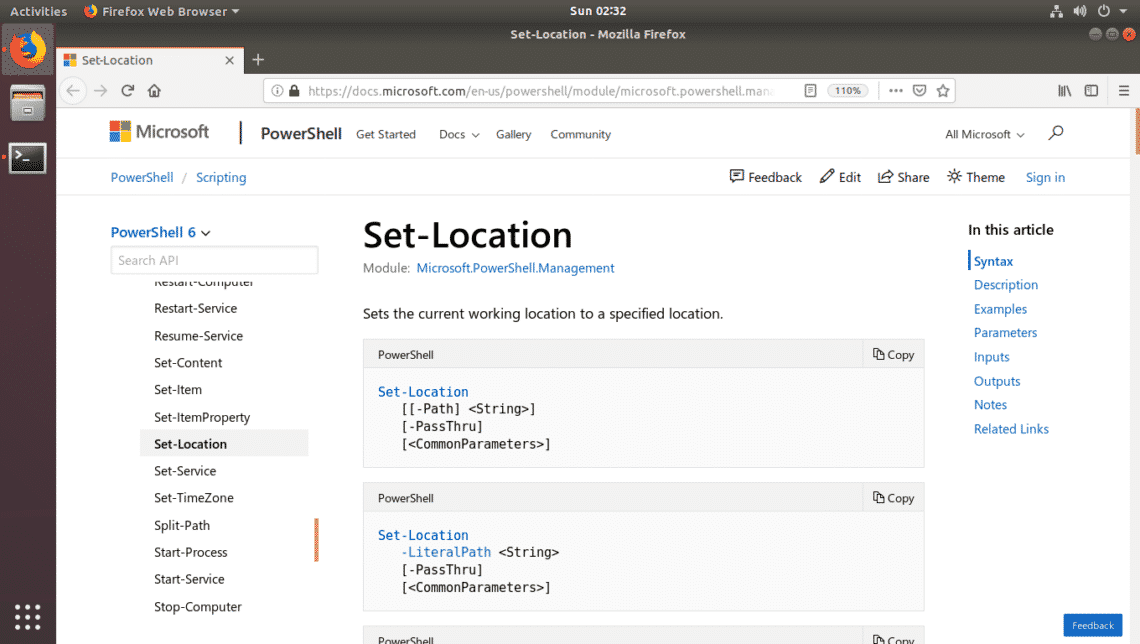Viewport: 1140px width, 644px height.
Task: Click the blue floating Feedback button
Action: point(1093,625)
